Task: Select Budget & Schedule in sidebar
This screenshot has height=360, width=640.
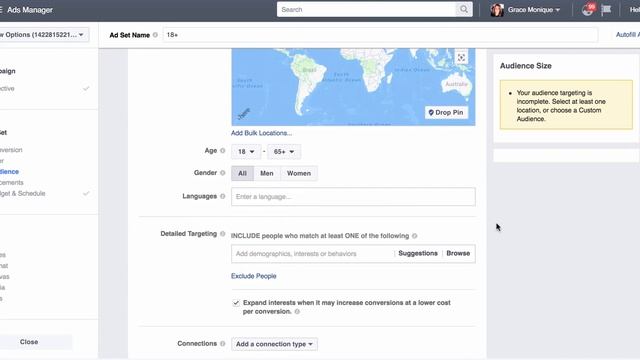Action: (x=22, y=193)
